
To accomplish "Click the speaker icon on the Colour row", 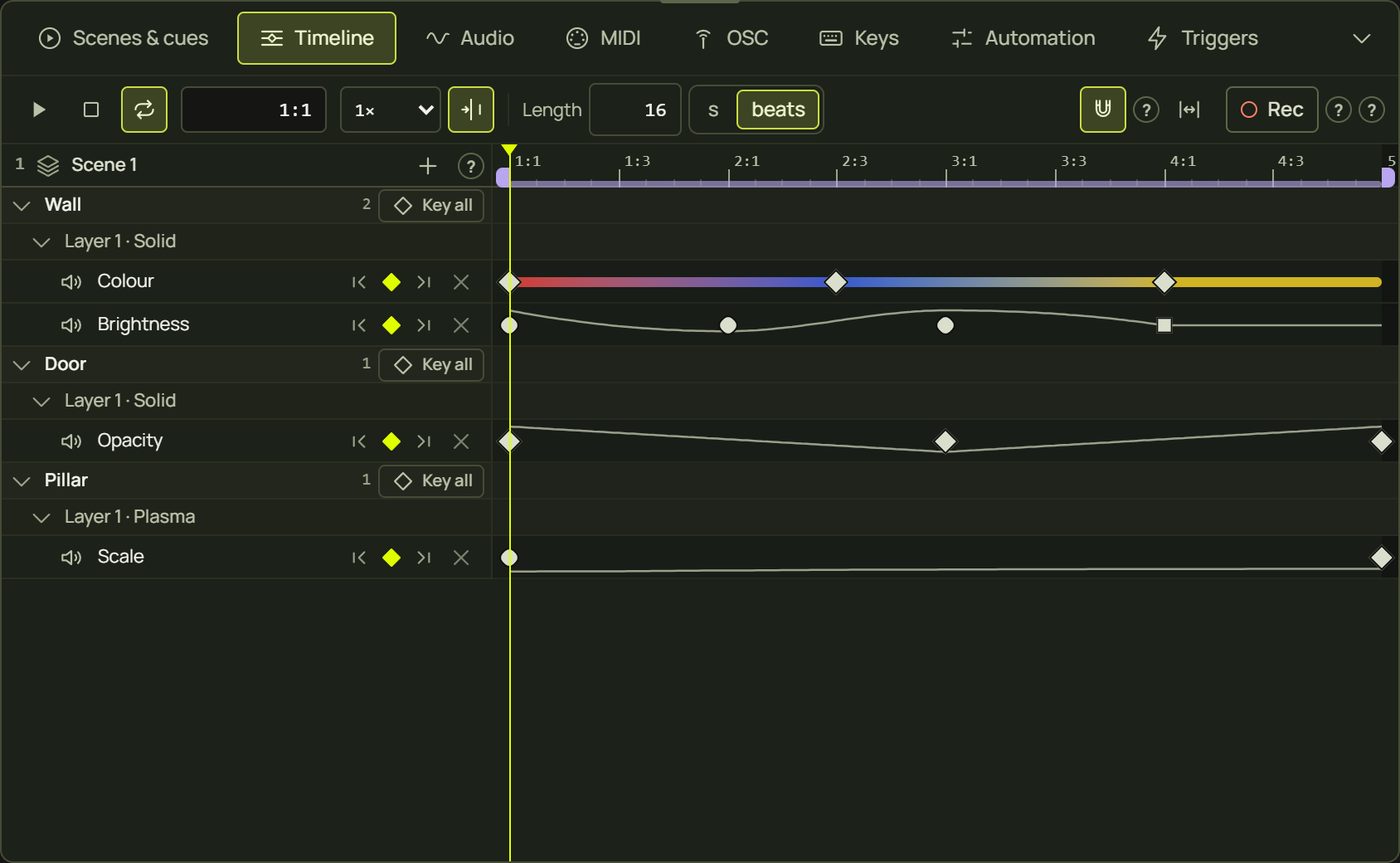I will [71, 282].
